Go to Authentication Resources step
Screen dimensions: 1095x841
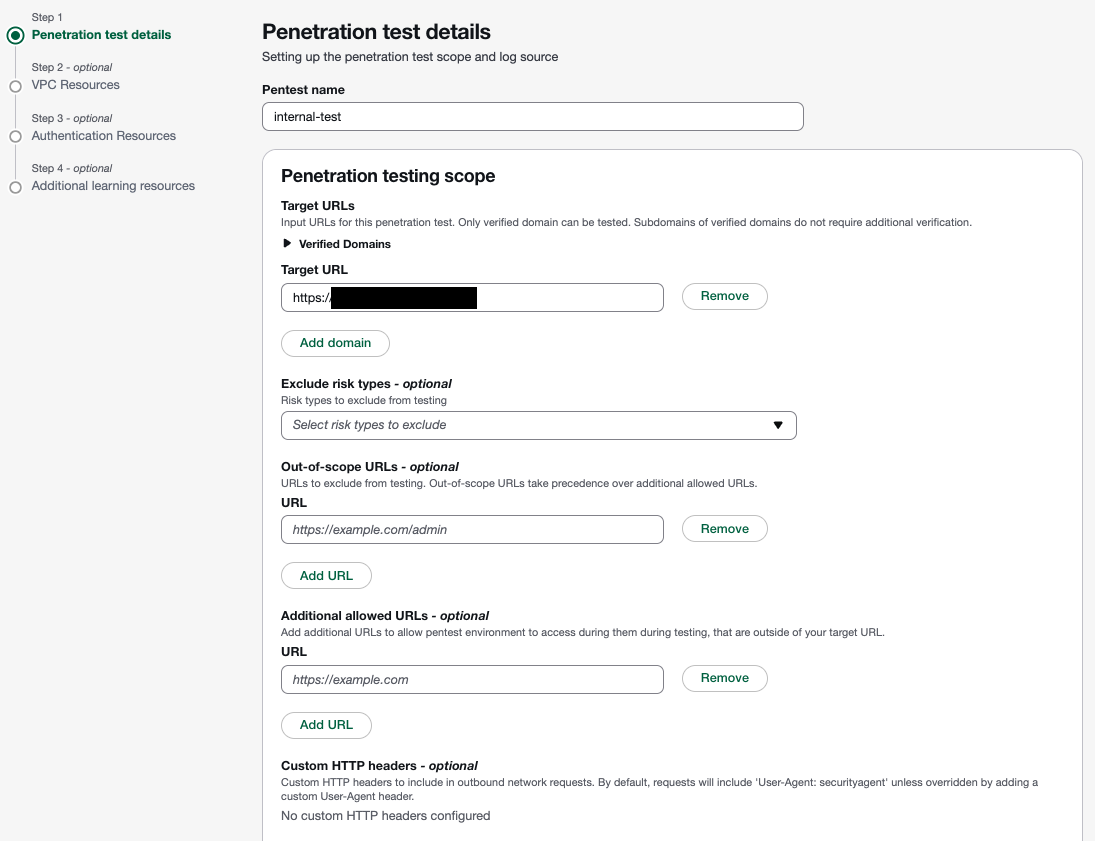pos(104,136)
